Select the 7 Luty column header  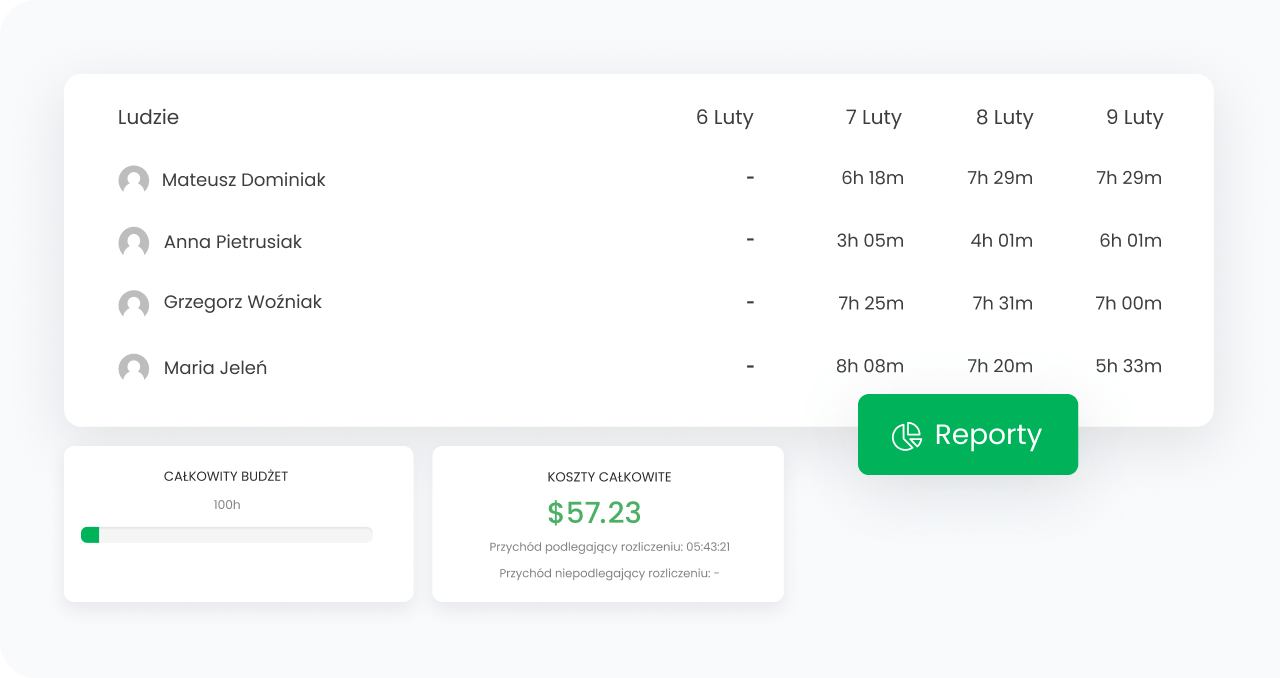click(x=874, y=117)
